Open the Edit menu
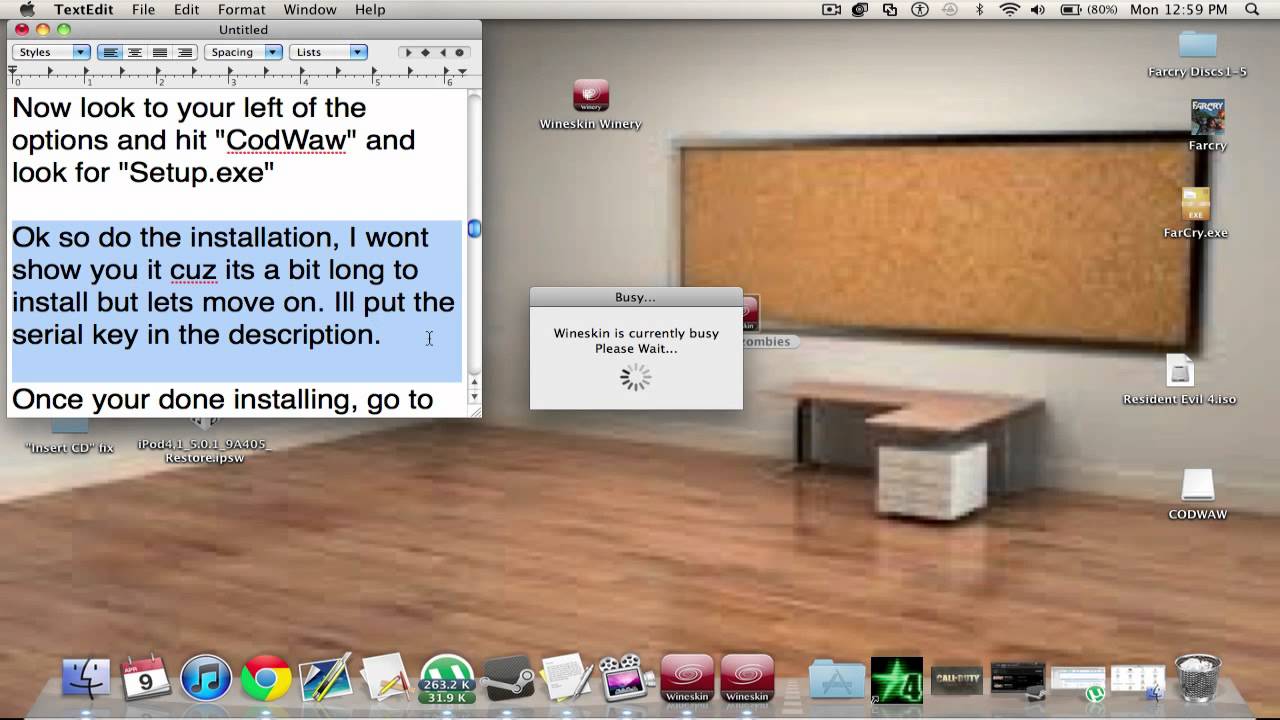This screenshot has width=1280, height=720. (186, 9)
